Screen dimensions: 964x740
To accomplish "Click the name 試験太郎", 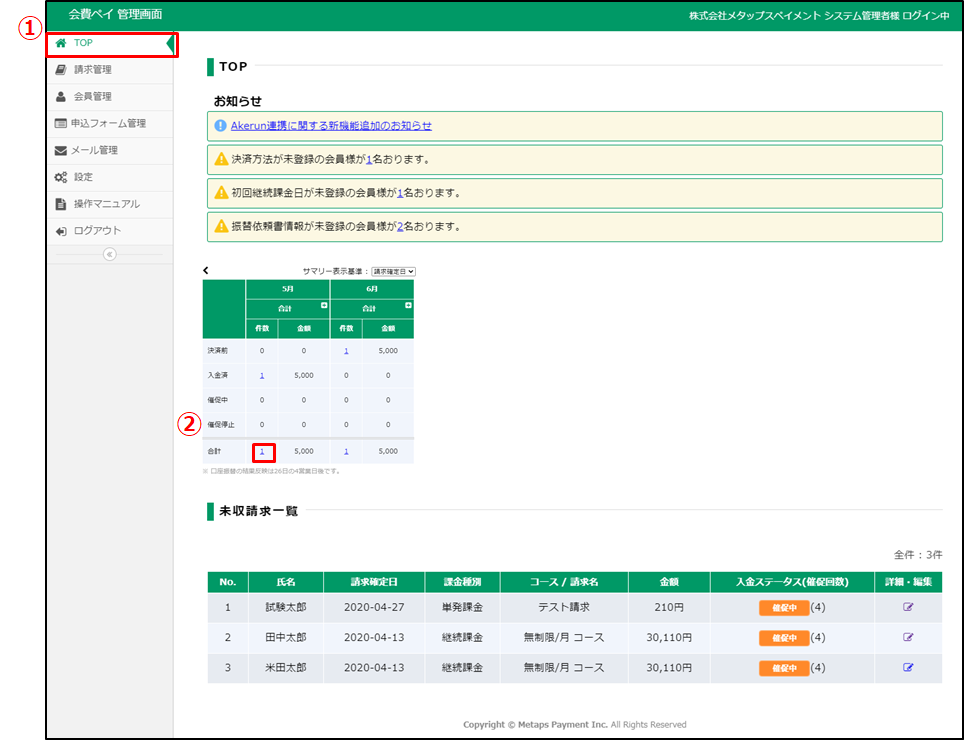I will (x=286, y=607).
